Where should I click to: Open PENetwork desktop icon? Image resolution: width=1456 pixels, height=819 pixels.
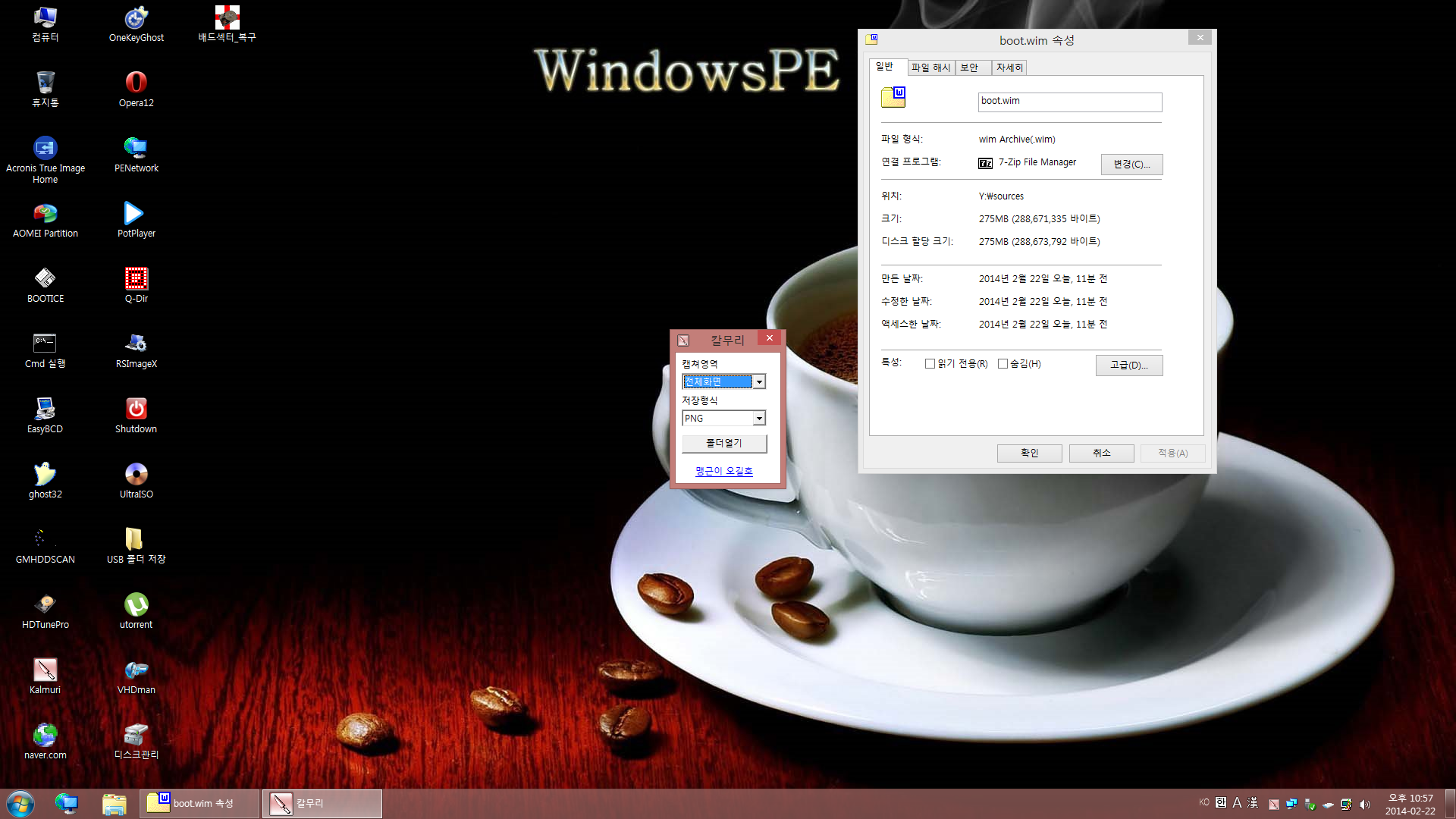(x=136, y=154)
